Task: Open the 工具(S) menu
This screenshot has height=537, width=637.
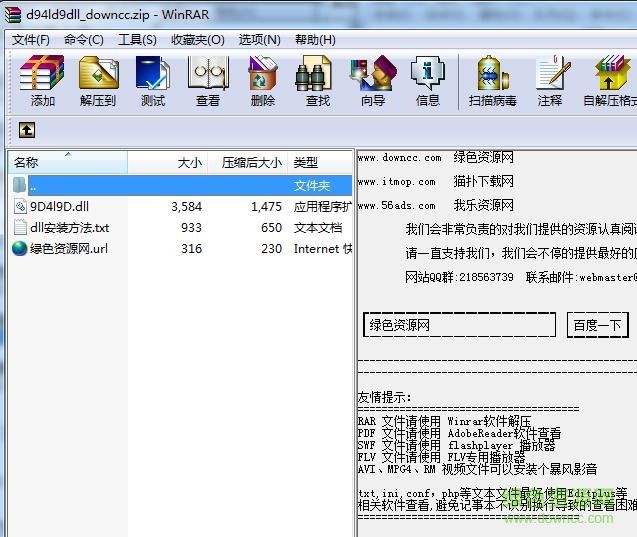Action: pyautogui.click(x=137, y=40)
